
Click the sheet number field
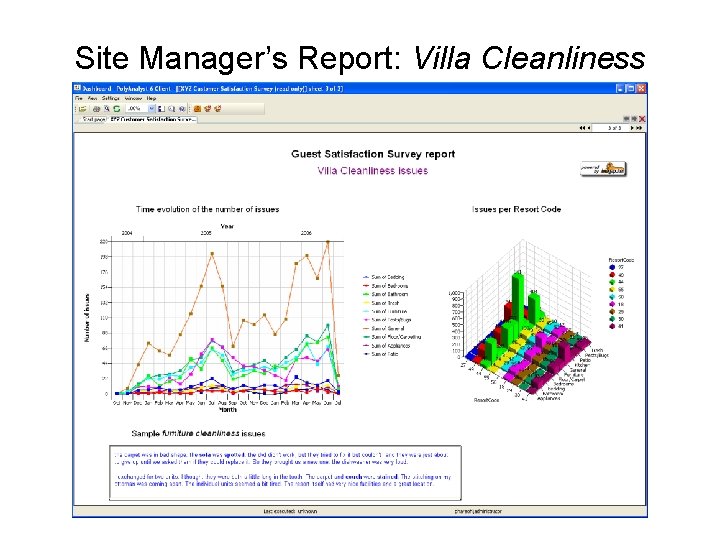(610, 128)
